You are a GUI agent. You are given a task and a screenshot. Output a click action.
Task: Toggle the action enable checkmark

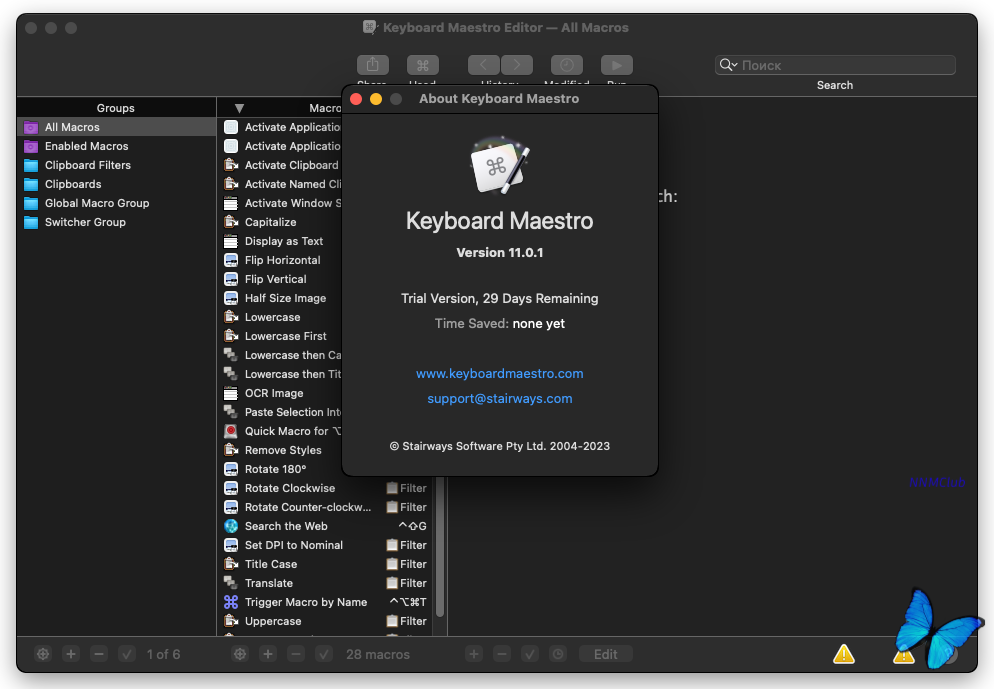530,654
